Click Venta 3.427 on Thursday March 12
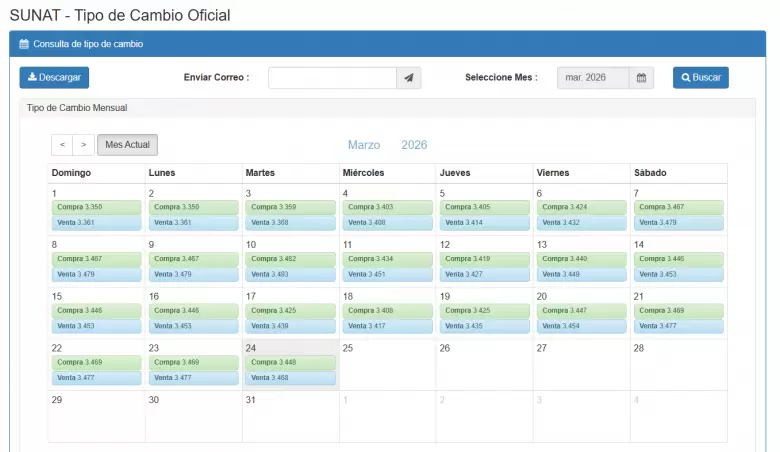 [x=484, y=274]
